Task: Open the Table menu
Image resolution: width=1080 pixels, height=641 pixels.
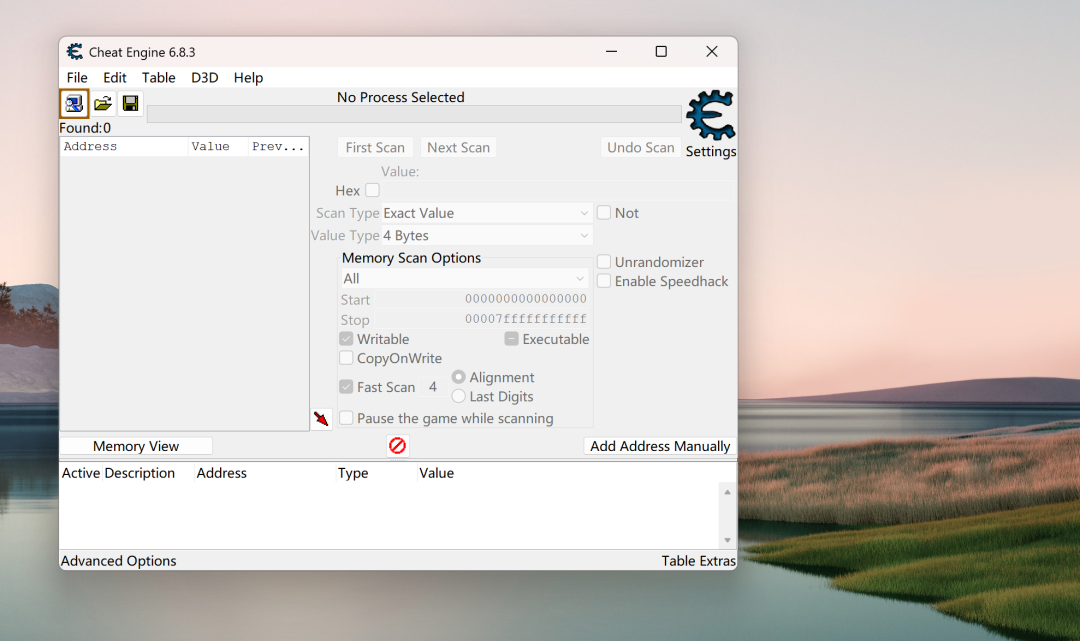Action: 158,78
